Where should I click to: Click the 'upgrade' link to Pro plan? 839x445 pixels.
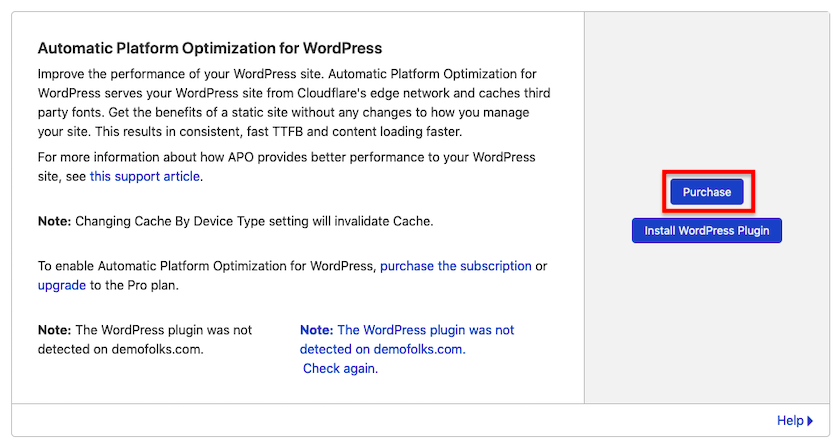(62, 285)
